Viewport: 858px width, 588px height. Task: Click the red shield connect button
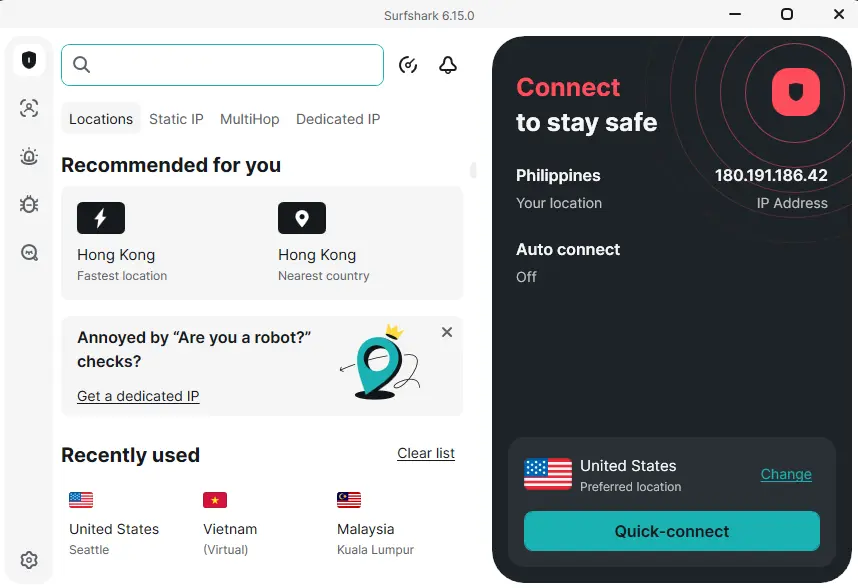point(796,92)
